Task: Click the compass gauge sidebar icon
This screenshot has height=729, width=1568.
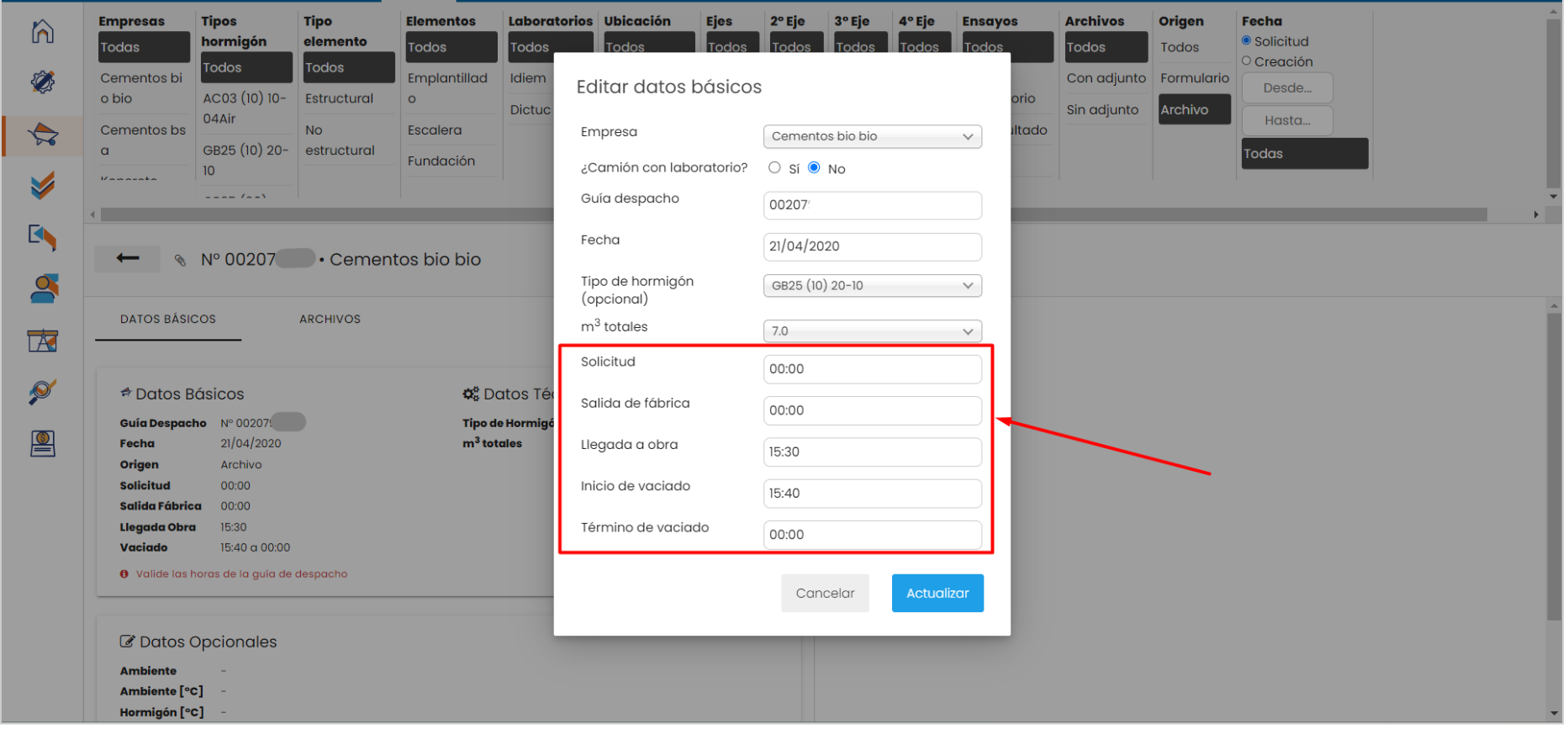Action: (43, 82)
